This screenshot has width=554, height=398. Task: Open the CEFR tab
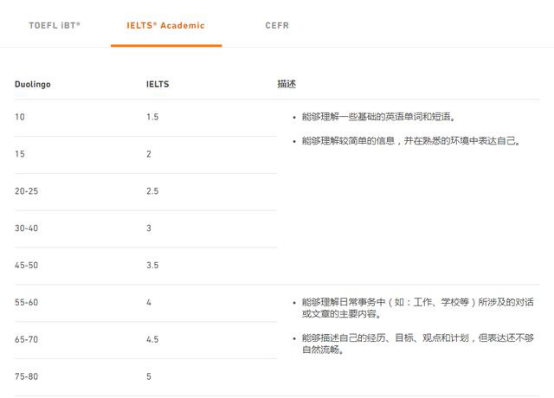277,25
